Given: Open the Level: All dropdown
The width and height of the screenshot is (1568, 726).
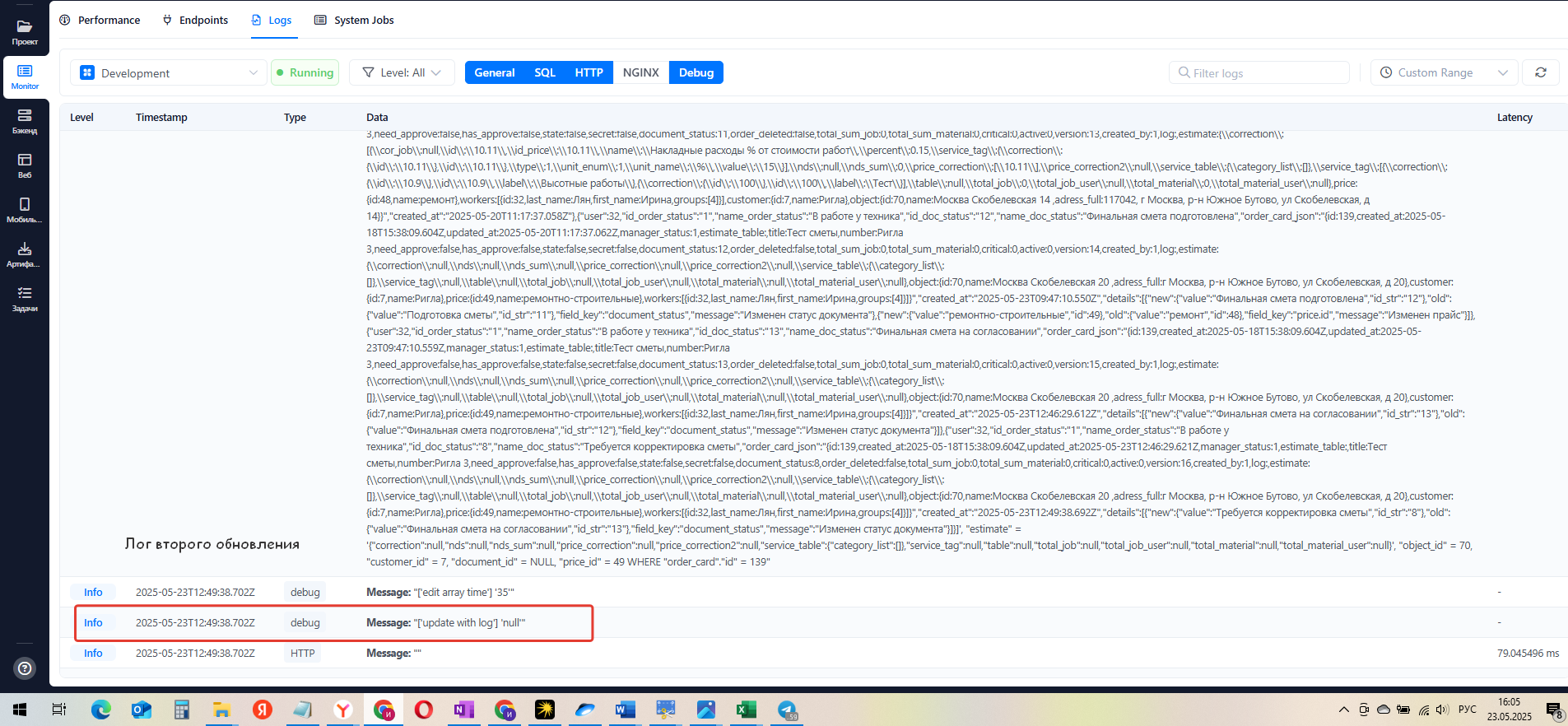Looking at the screenshot, I should point(402,72).
